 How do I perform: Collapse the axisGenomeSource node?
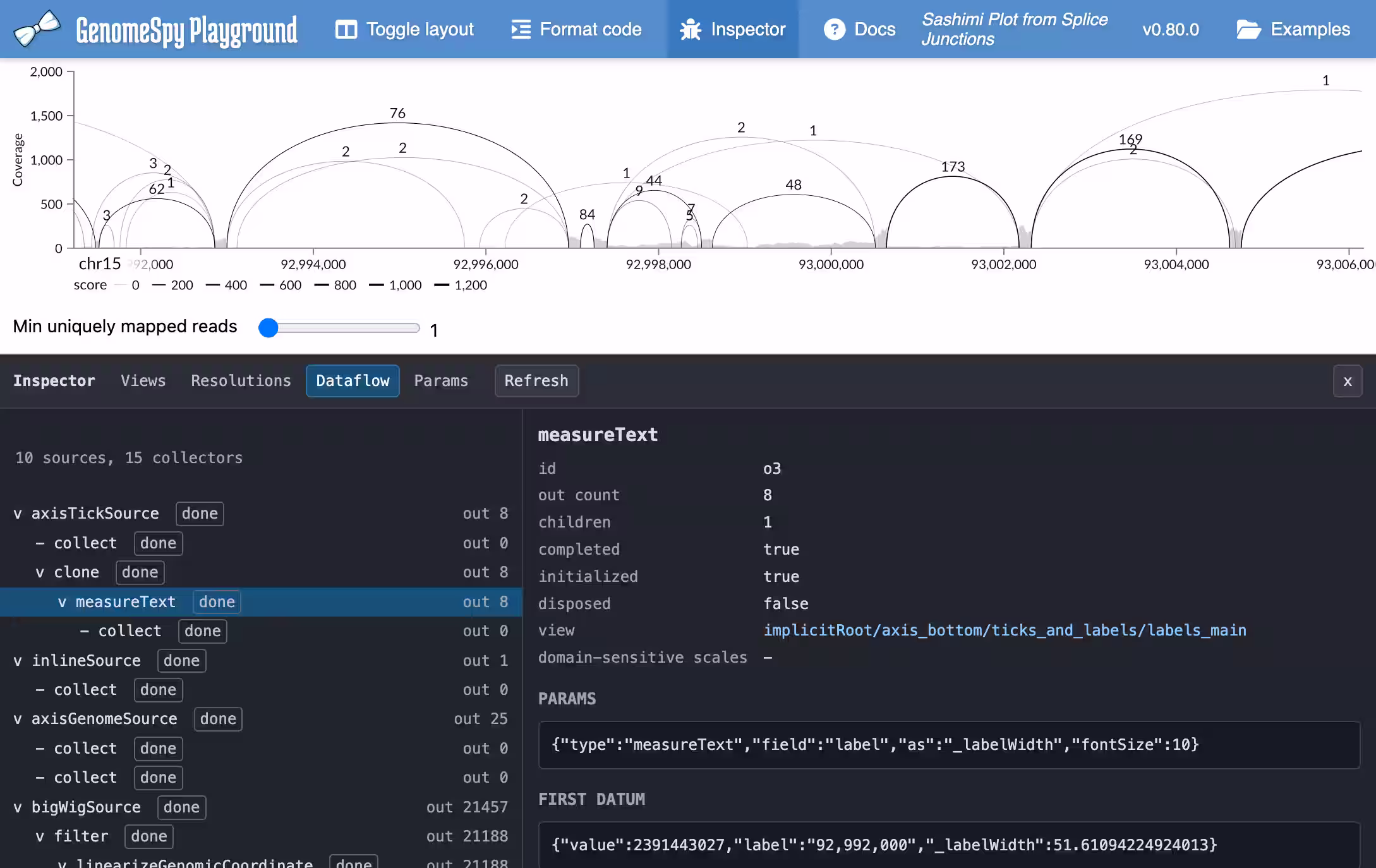[18, 720]
